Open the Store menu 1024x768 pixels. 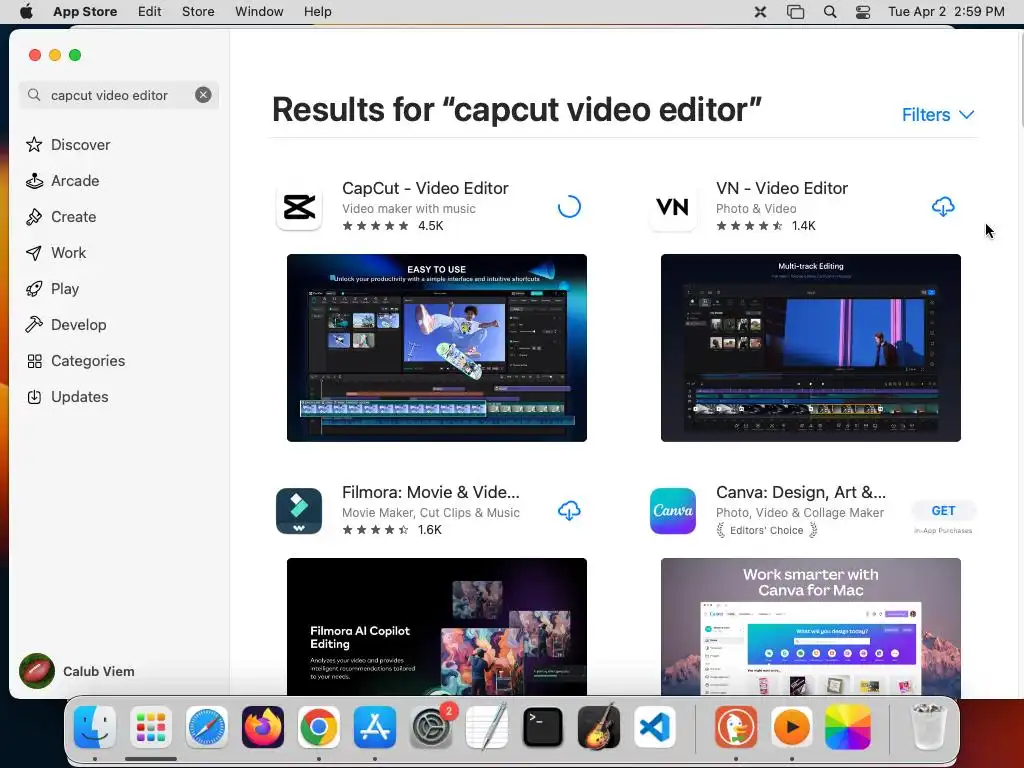(x=198, y=12)
